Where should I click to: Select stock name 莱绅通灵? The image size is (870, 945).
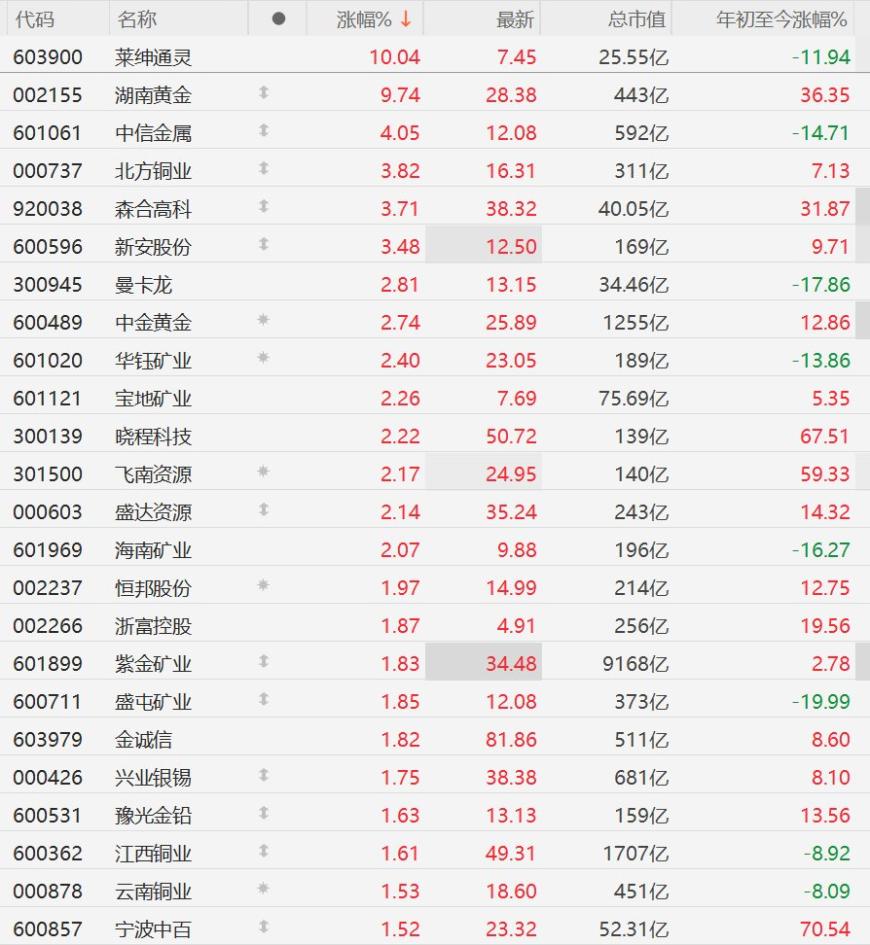pyautogui.click(x=153, y=57)
